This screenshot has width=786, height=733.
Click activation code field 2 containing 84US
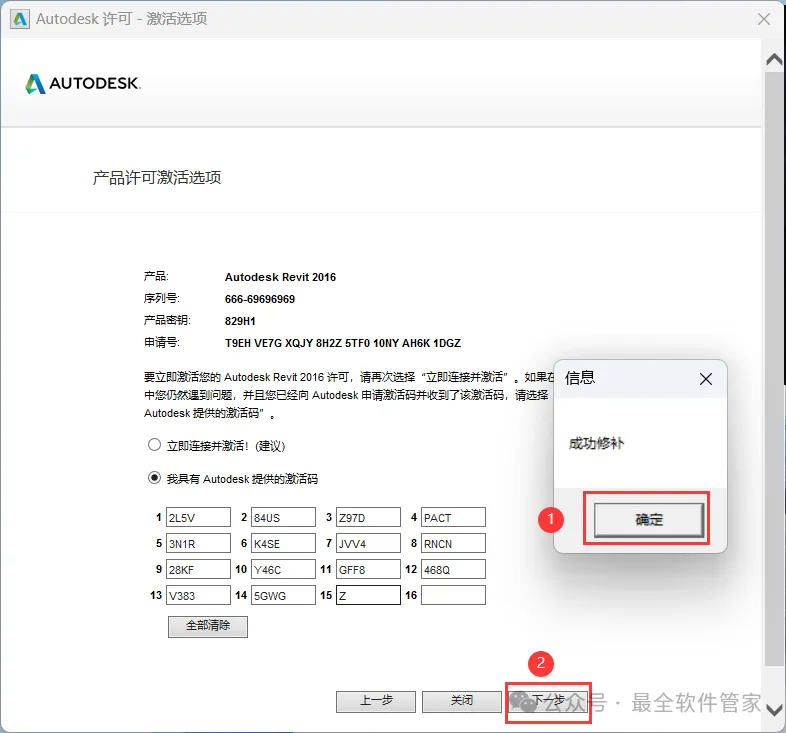point(283,517)
